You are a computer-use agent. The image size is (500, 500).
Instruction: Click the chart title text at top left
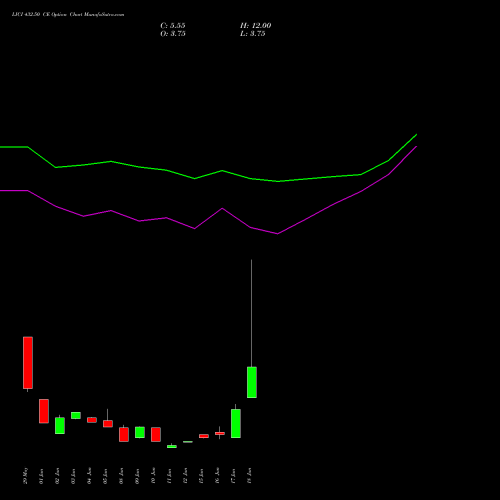coord(68,15)
